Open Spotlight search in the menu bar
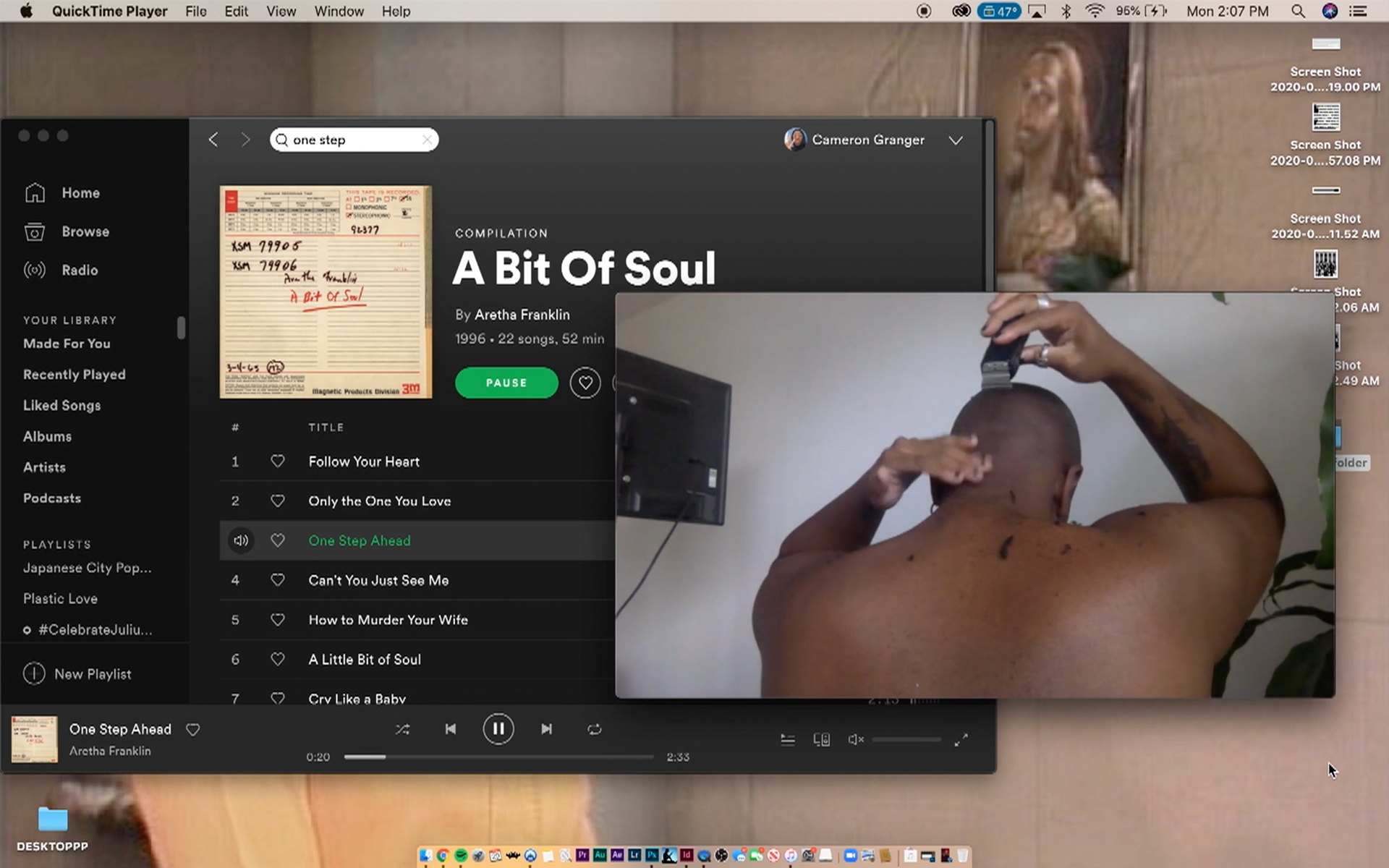Image resolution: width=1389 pixels, height=868 pixels. pos(1298,11)
